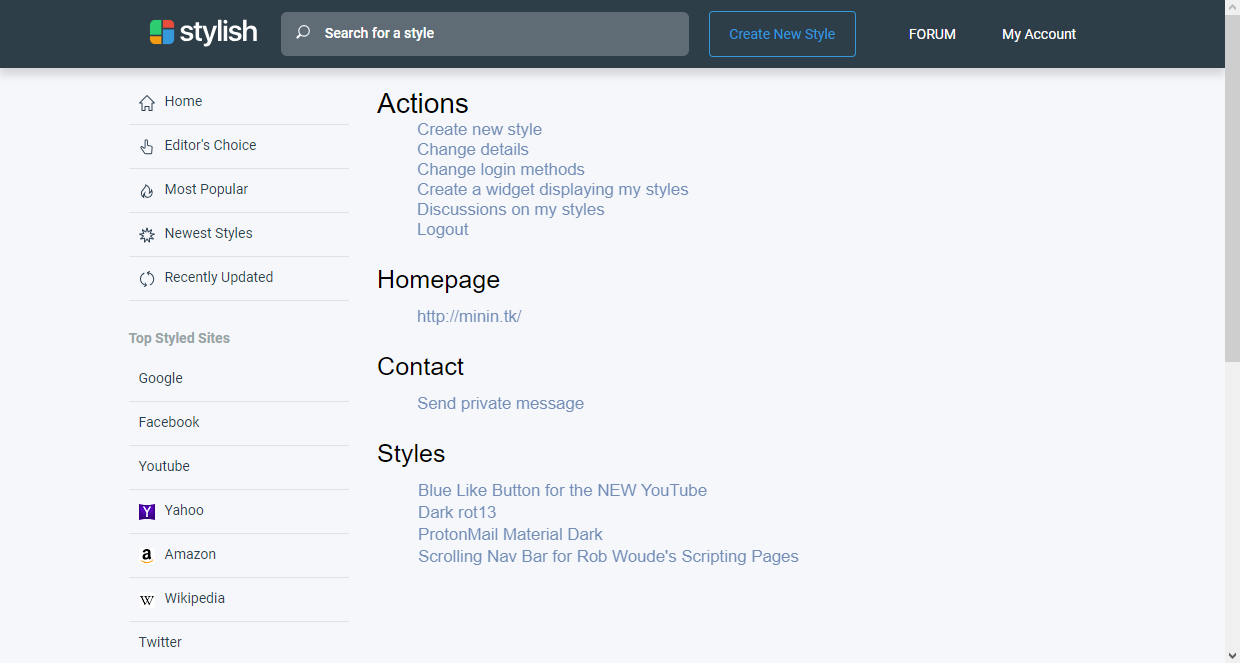Open the http://minin.tk/ homepage link
The width and height of the screenshot is (1240, 663).
click(x=469, y=316)
